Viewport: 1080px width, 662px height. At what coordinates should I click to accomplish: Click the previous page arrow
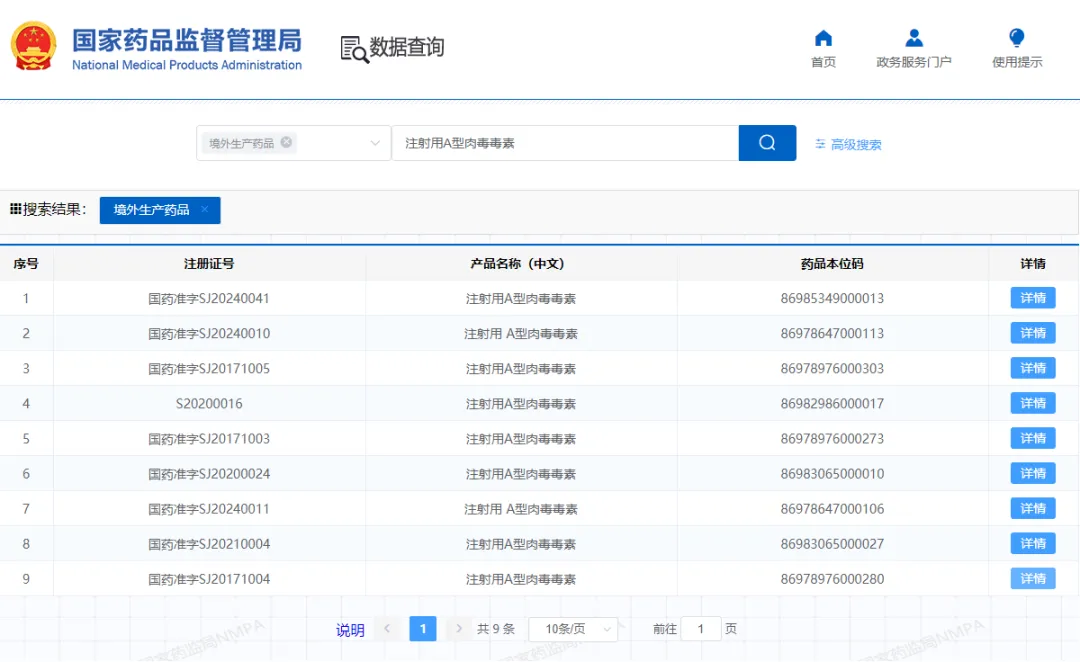[387, 628]
